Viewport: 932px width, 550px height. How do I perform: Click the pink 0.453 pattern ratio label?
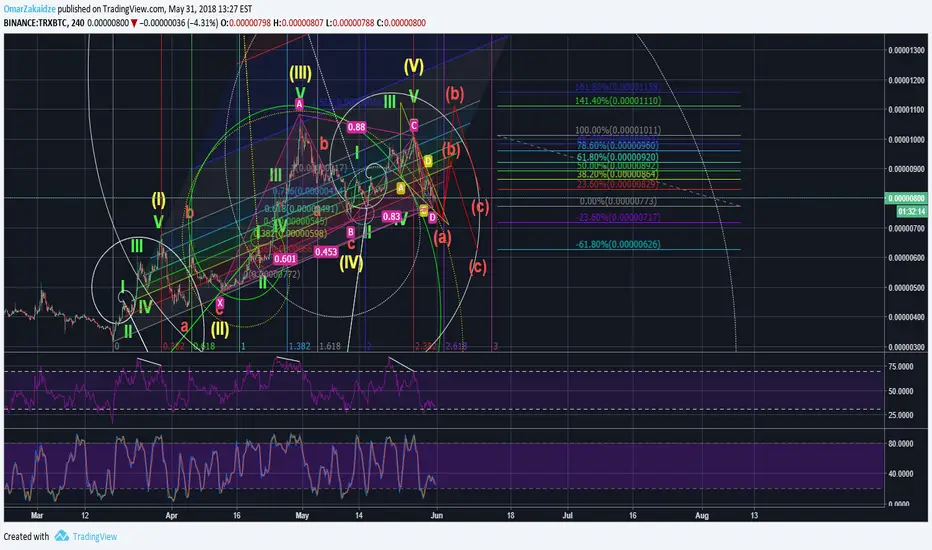[x=326, y=252]
